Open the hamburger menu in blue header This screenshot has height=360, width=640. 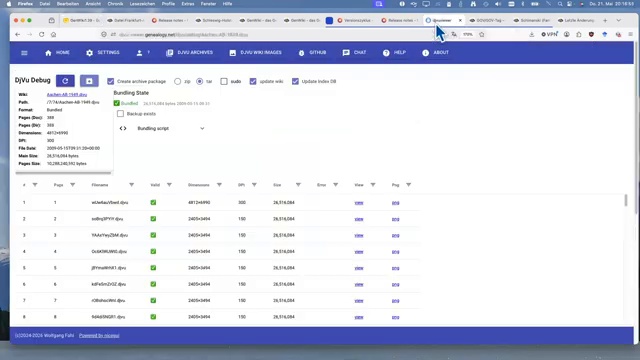point(24,53)
